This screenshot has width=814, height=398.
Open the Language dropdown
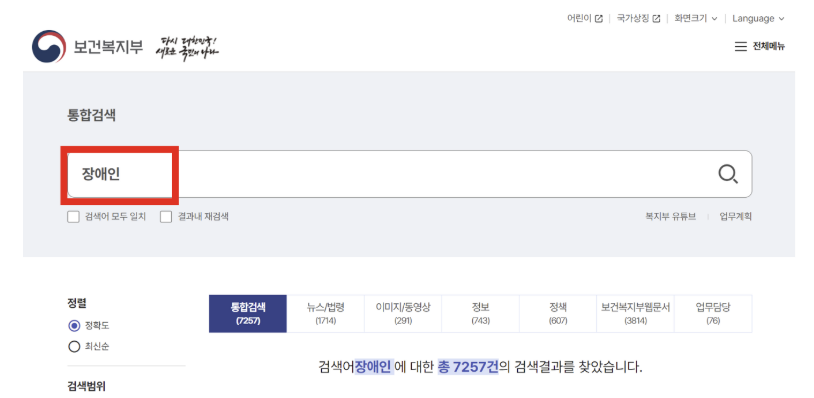[x=758, y=19]
